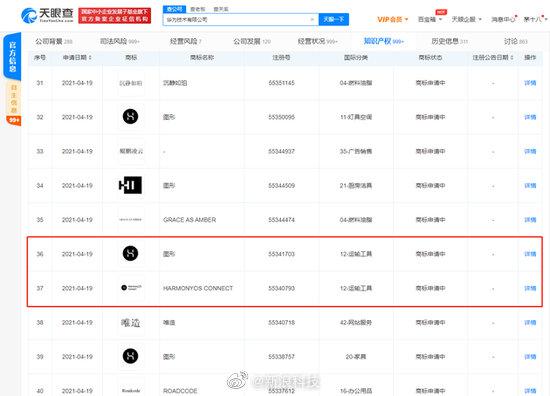Open the VIP会员 dropdown
The image size is (550, 396).
pos(393,19)
